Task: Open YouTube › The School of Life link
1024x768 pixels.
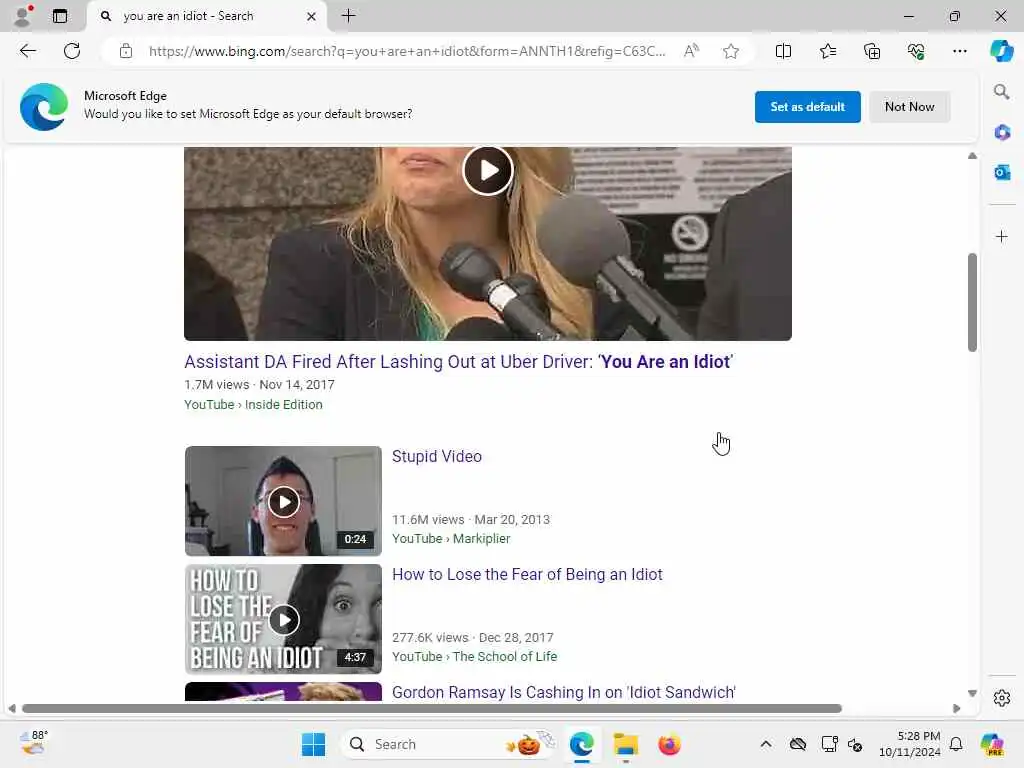Action: point(475,656)
